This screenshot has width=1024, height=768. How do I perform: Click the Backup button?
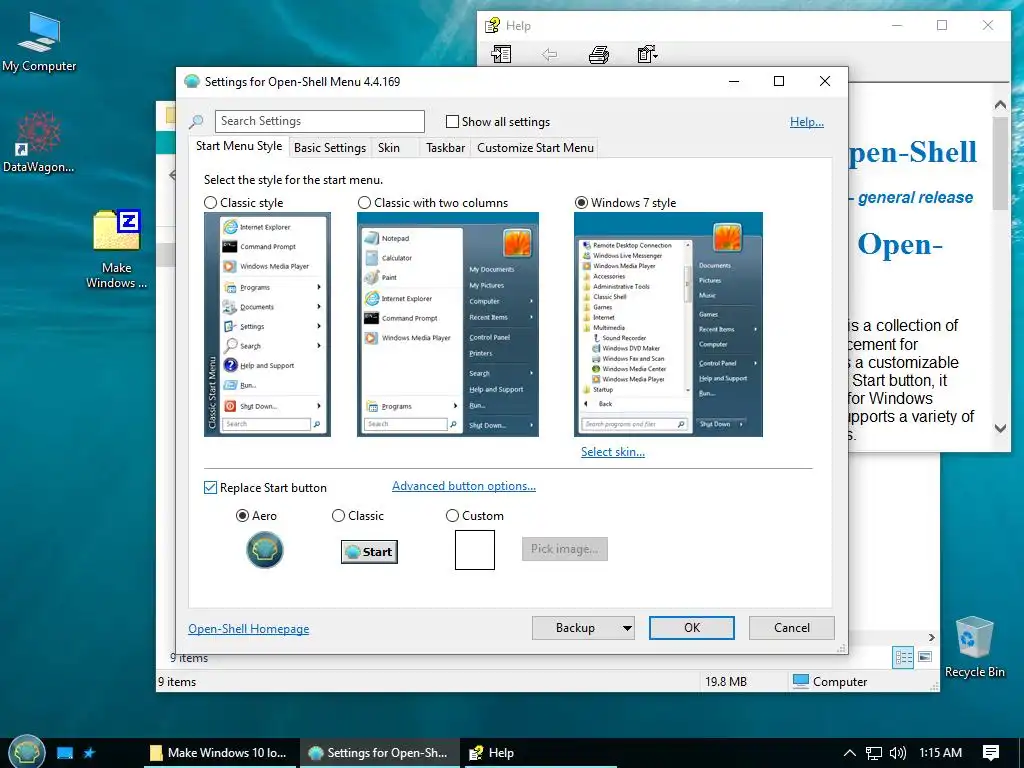(x=575, y=628)
